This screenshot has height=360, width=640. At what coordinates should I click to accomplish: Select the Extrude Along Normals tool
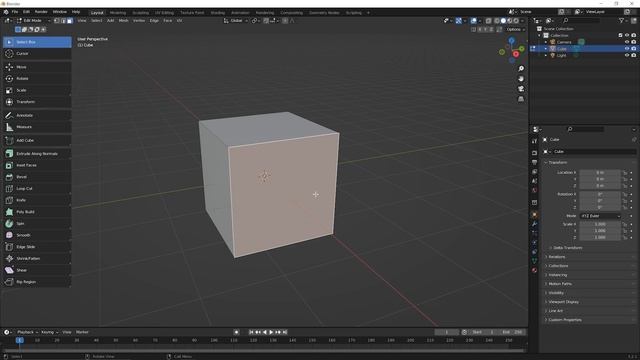[x=37, y=154]
